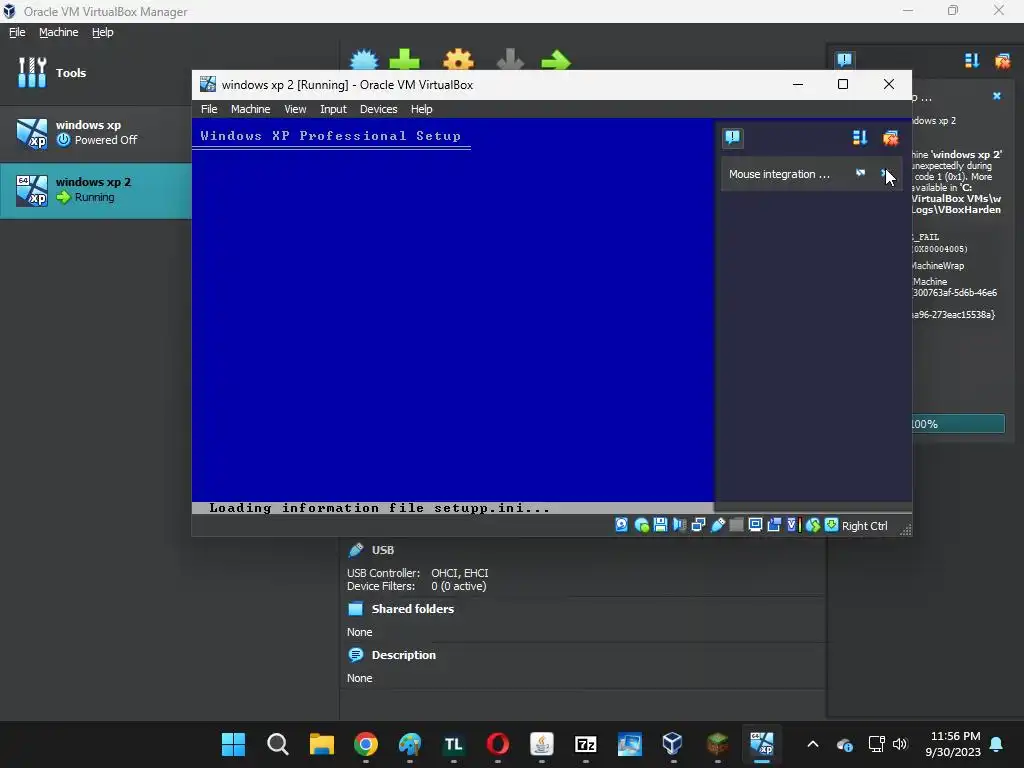Click the resize grip of VM status bar
This screenshot has width=1024, height=768.
[905, 530]
